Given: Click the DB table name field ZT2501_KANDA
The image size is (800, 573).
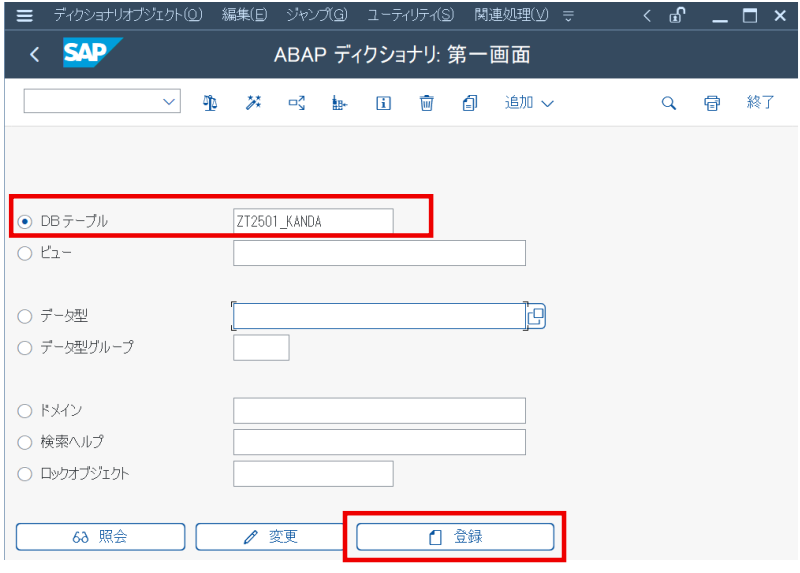Looking at the screenshot, I should coord(313,221).
